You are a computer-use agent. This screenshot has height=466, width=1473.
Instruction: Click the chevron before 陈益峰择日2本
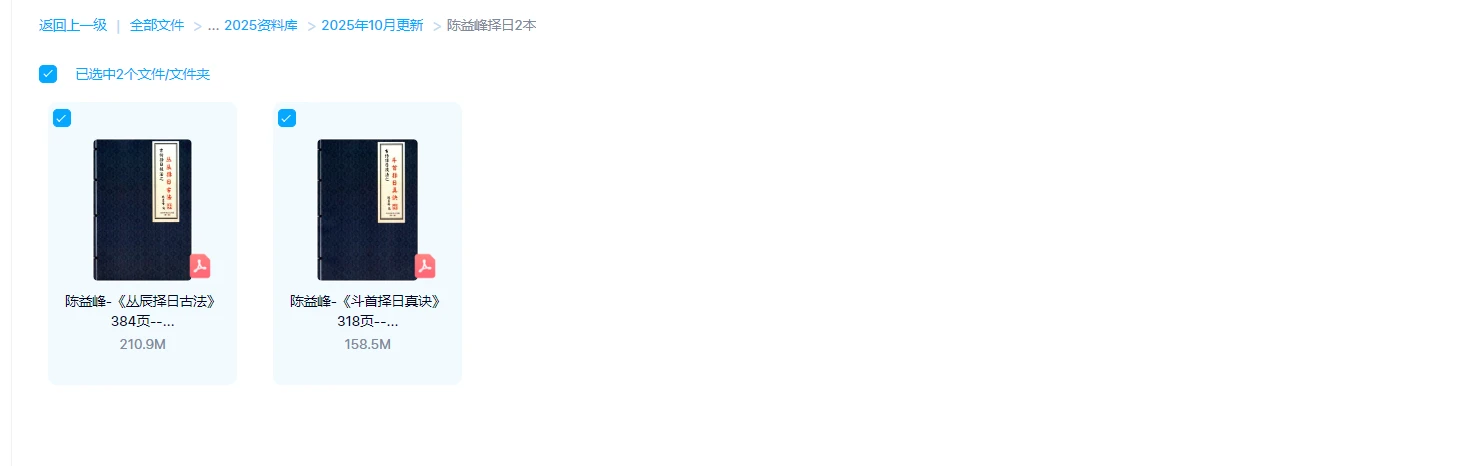tap(437, 26)
